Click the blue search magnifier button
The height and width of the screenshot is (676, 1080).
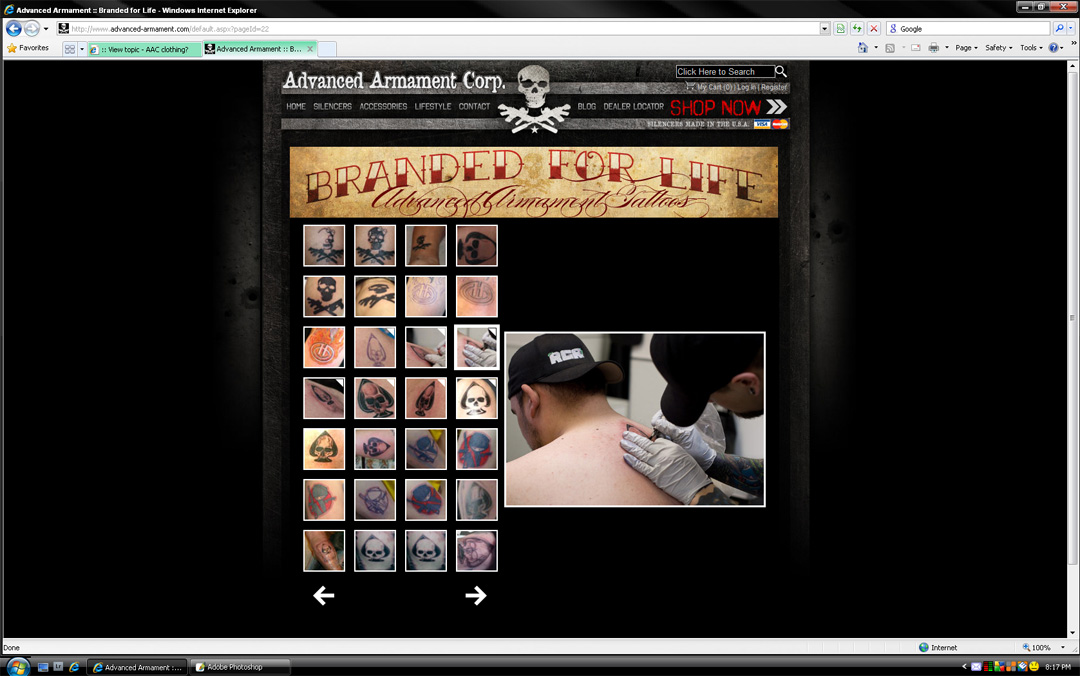tap(1059, 29)
